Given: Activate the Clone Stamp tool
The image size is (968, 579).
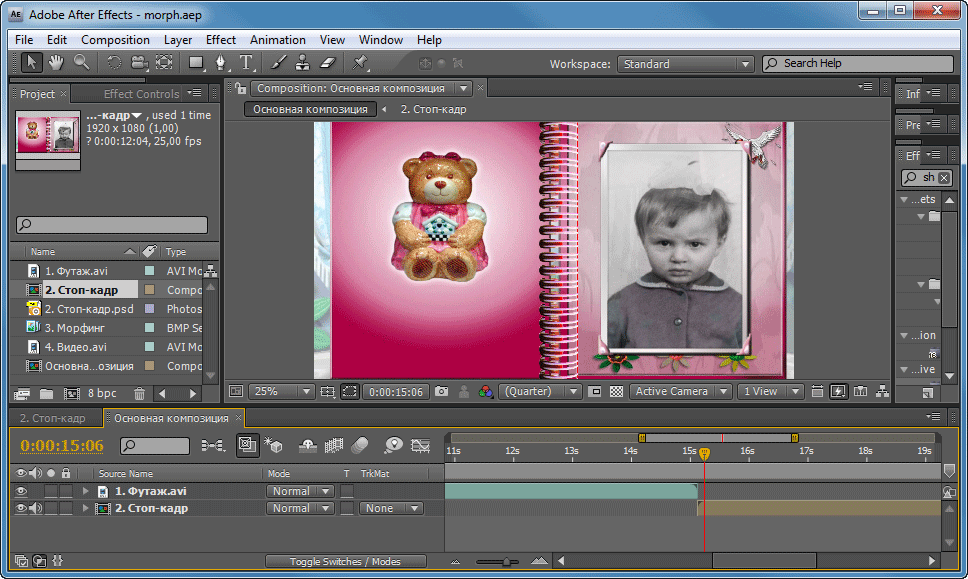Looking at the screenshot, I should click(302, 63).
